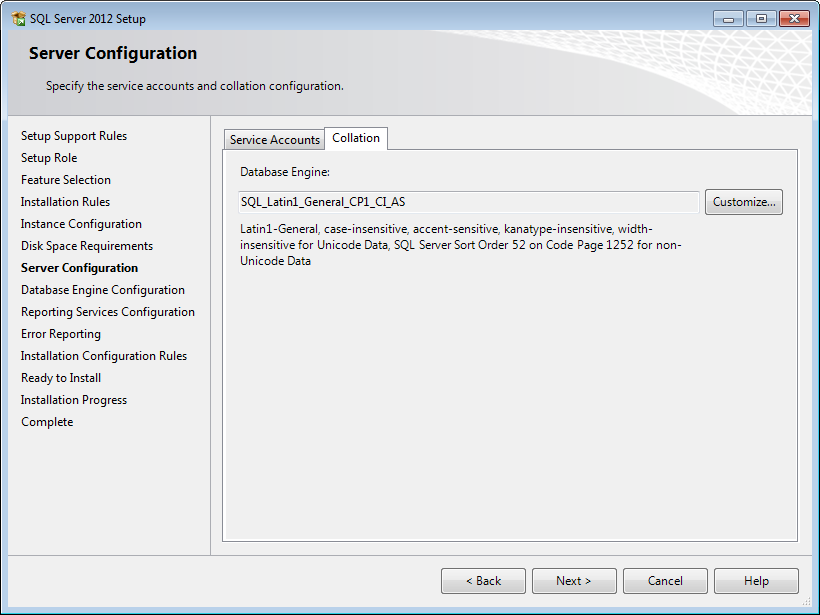Screen dimensions: 820x615
Task: Cancel the SQL Server setup
Action: pos(665,581)
